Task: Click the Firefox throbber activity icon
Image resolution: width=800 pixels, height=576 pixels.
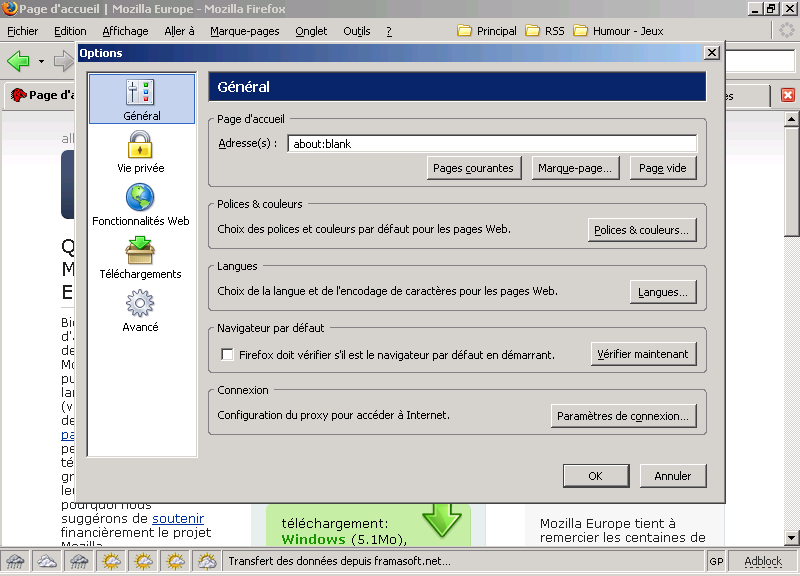Action: point(787,31)
